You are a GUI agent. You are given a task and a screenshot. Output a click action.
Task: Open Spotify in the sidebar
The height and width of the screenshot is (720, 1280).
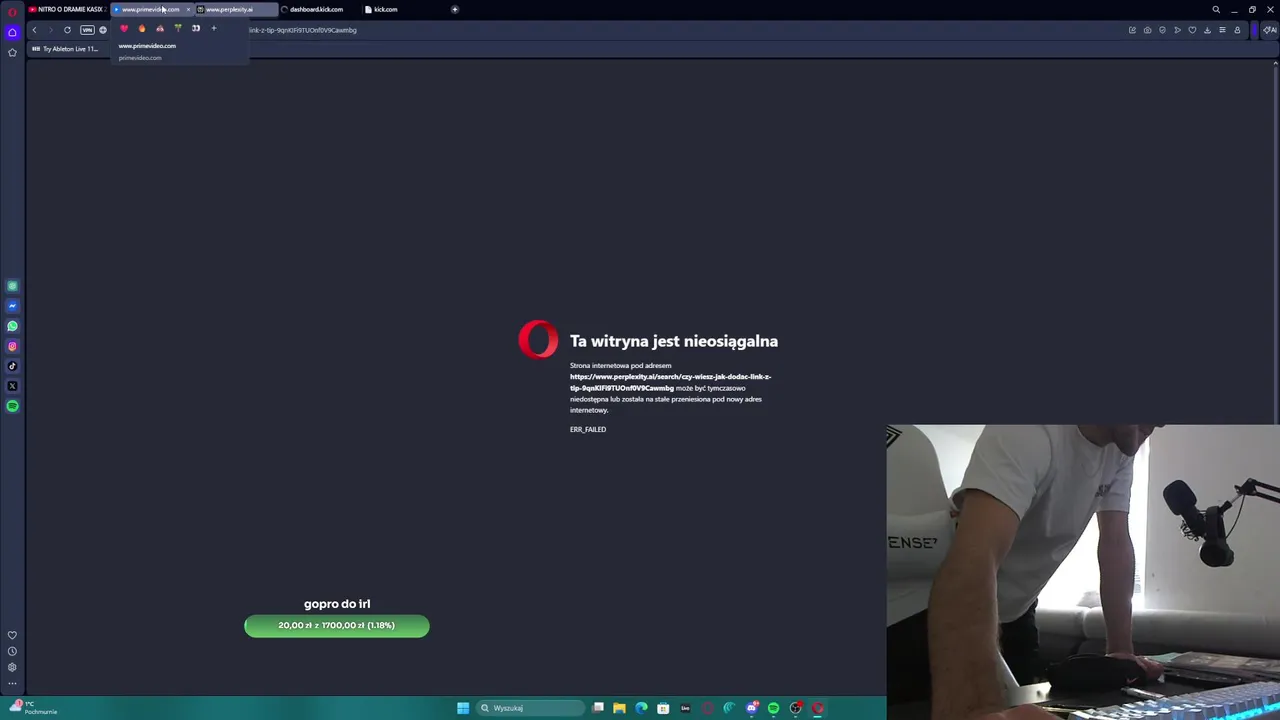(x=12, y=406)
